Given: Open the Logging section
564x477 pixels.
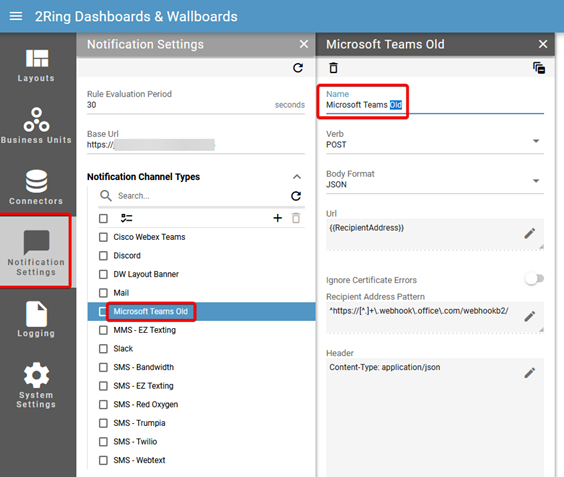Looking at the screenshot, I should (x=36, y=319).
